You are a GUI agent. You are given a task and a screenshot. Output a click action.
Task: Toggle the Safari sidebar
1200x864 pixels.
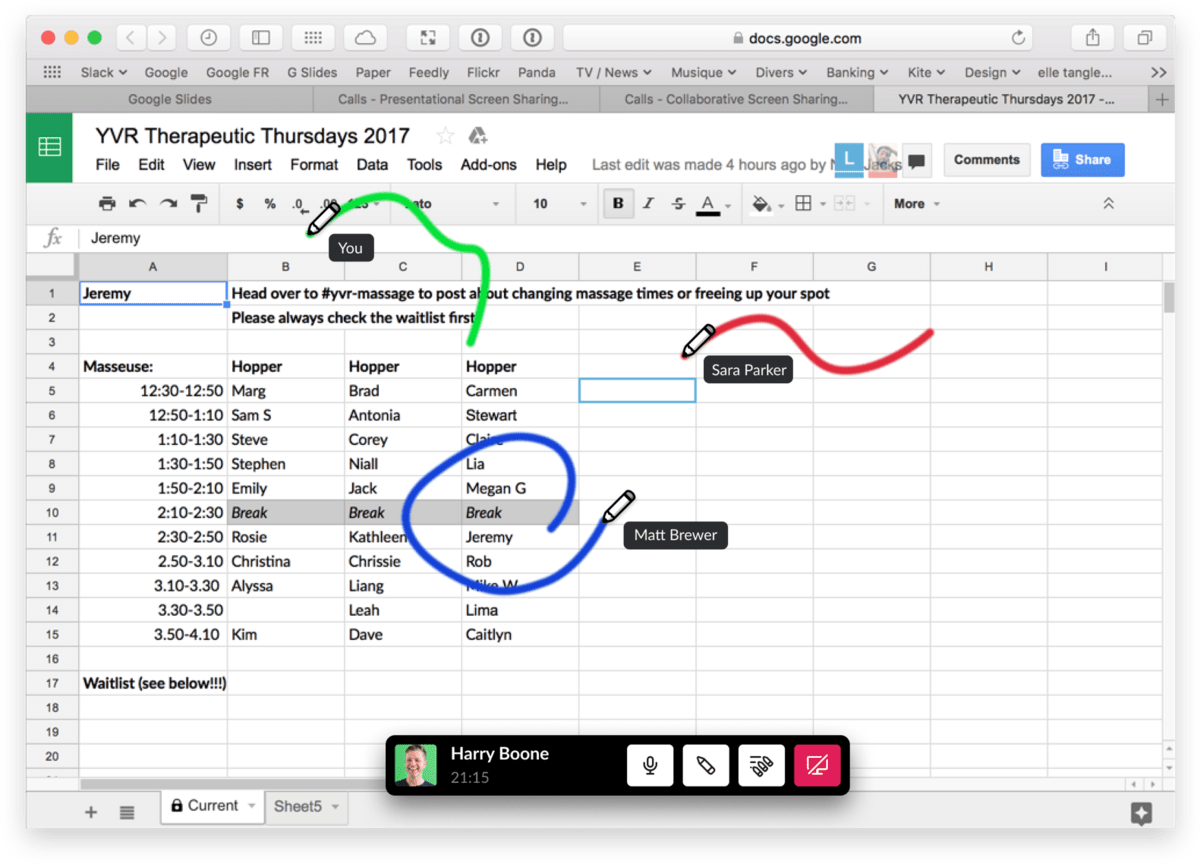(260, 38)
